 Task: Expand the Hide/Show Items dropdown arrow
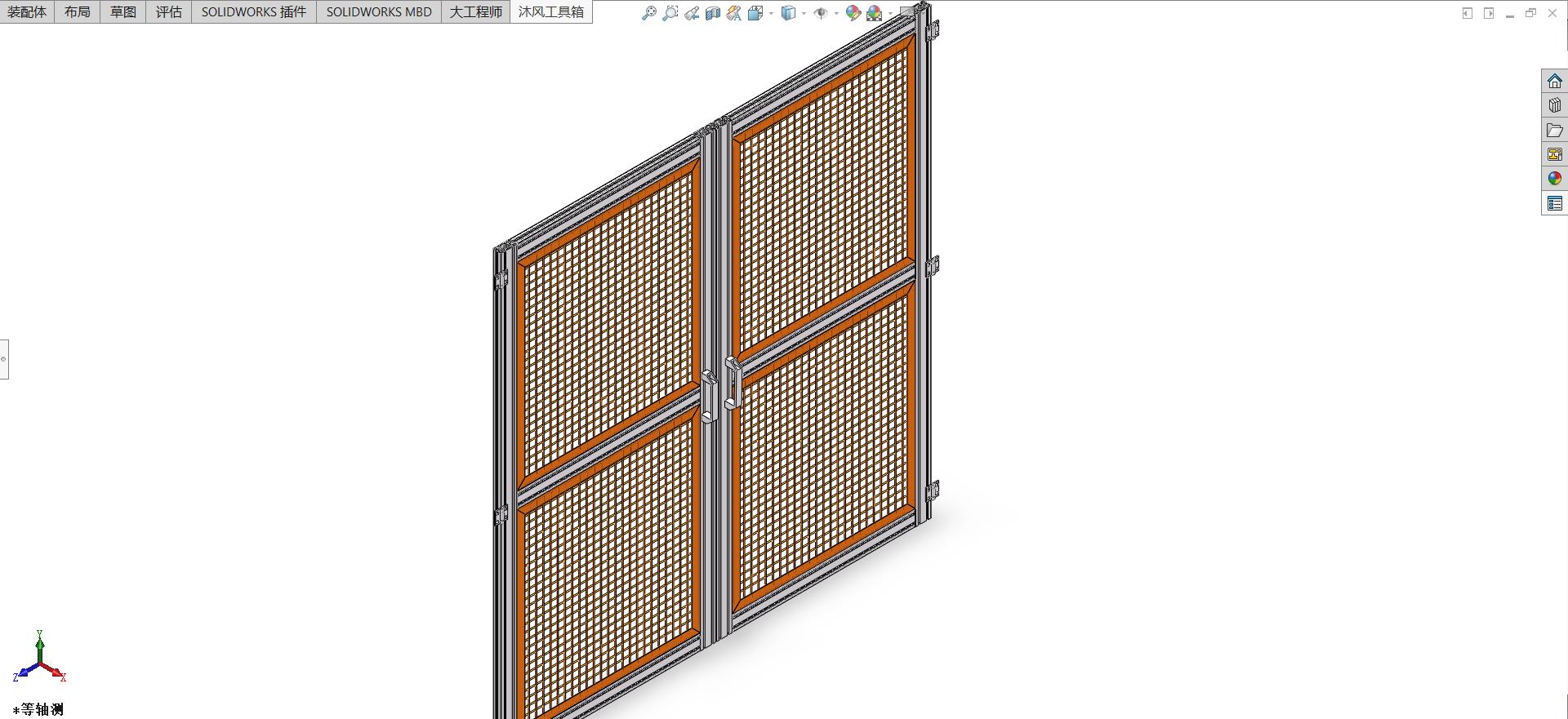[836, 13]
